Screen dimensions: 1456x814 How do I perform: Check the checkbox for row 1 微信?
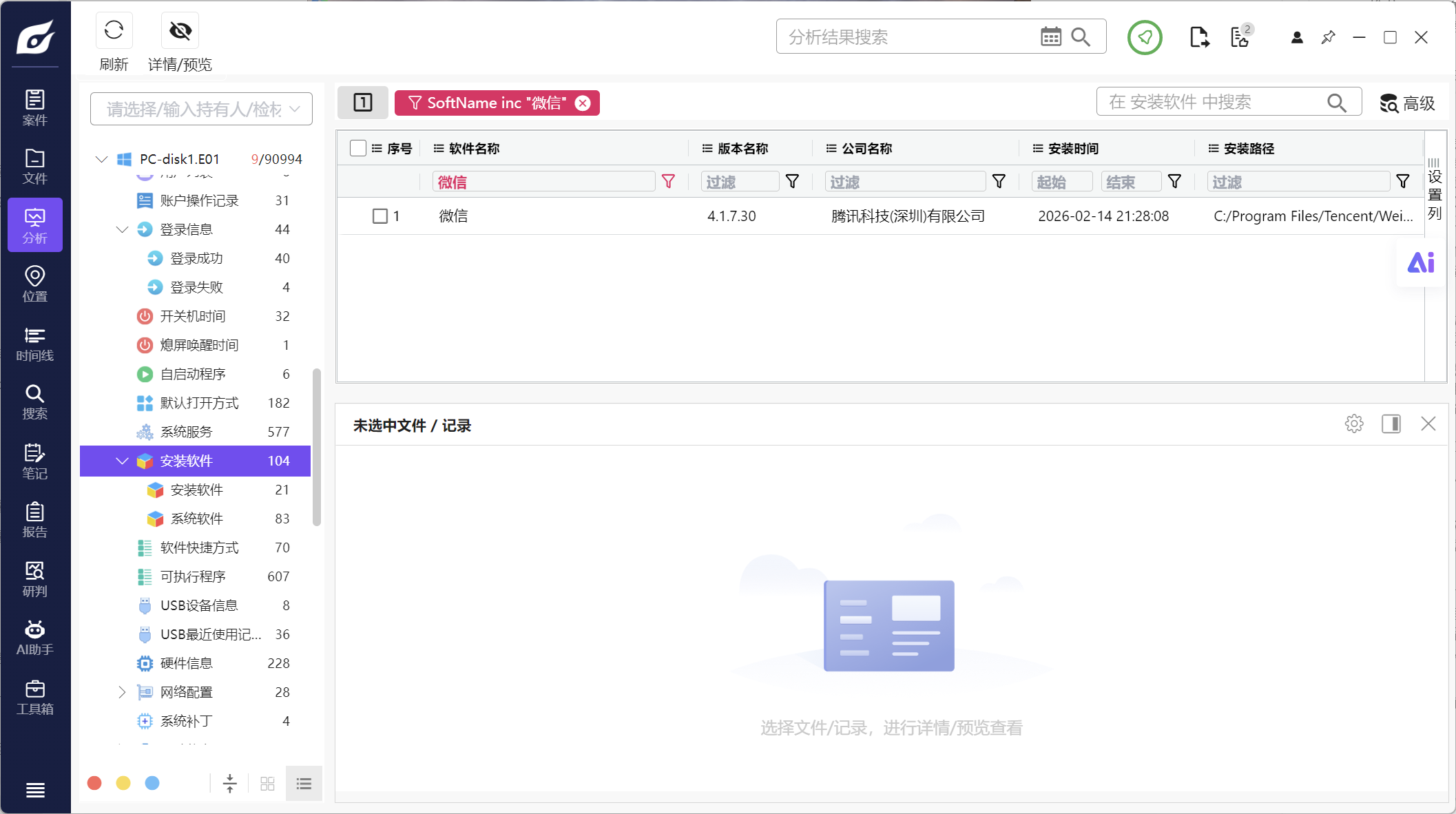pos(380,216)
